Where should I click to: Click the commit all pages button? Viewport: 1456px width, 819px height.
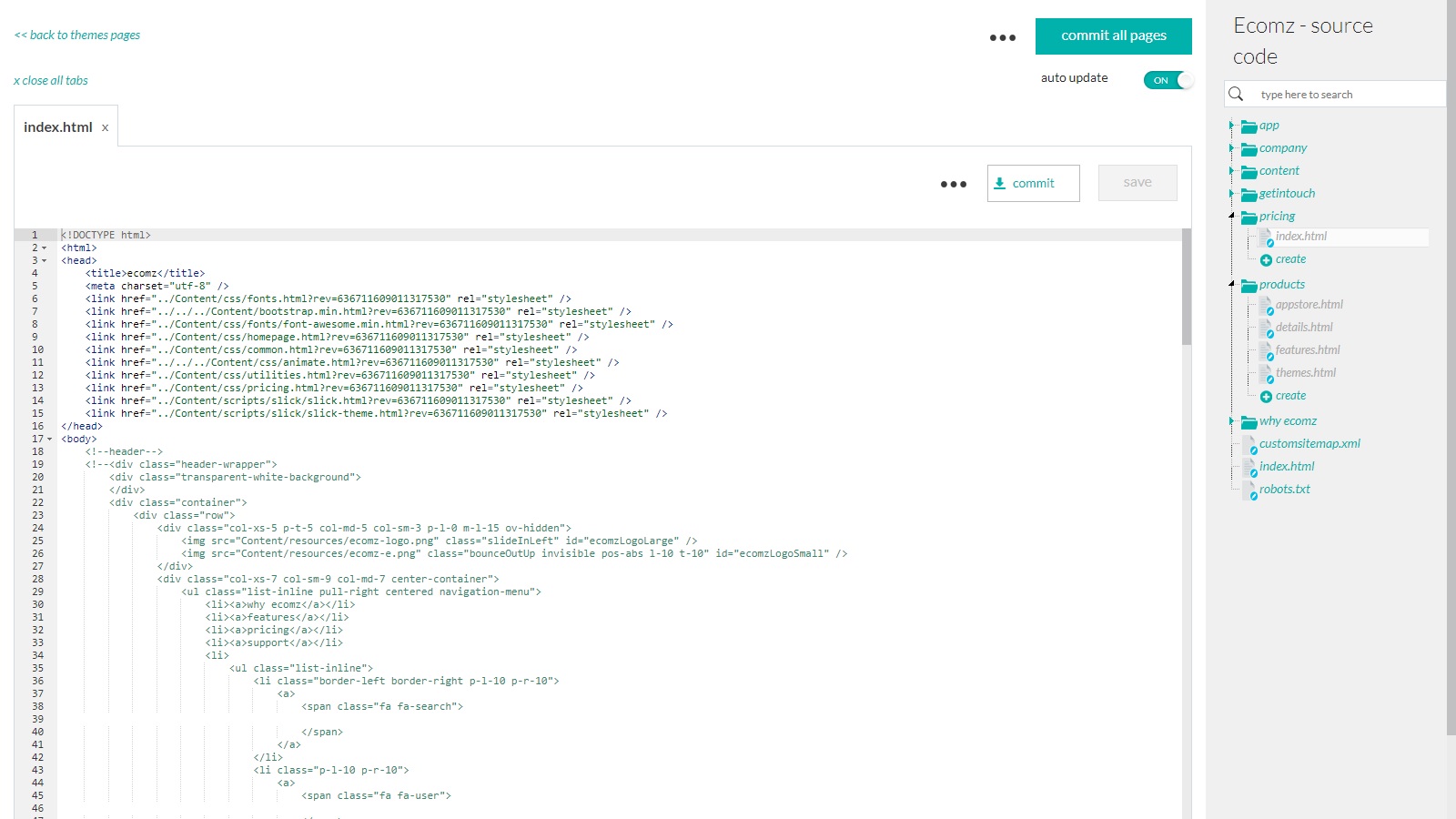pos(1114,36)
